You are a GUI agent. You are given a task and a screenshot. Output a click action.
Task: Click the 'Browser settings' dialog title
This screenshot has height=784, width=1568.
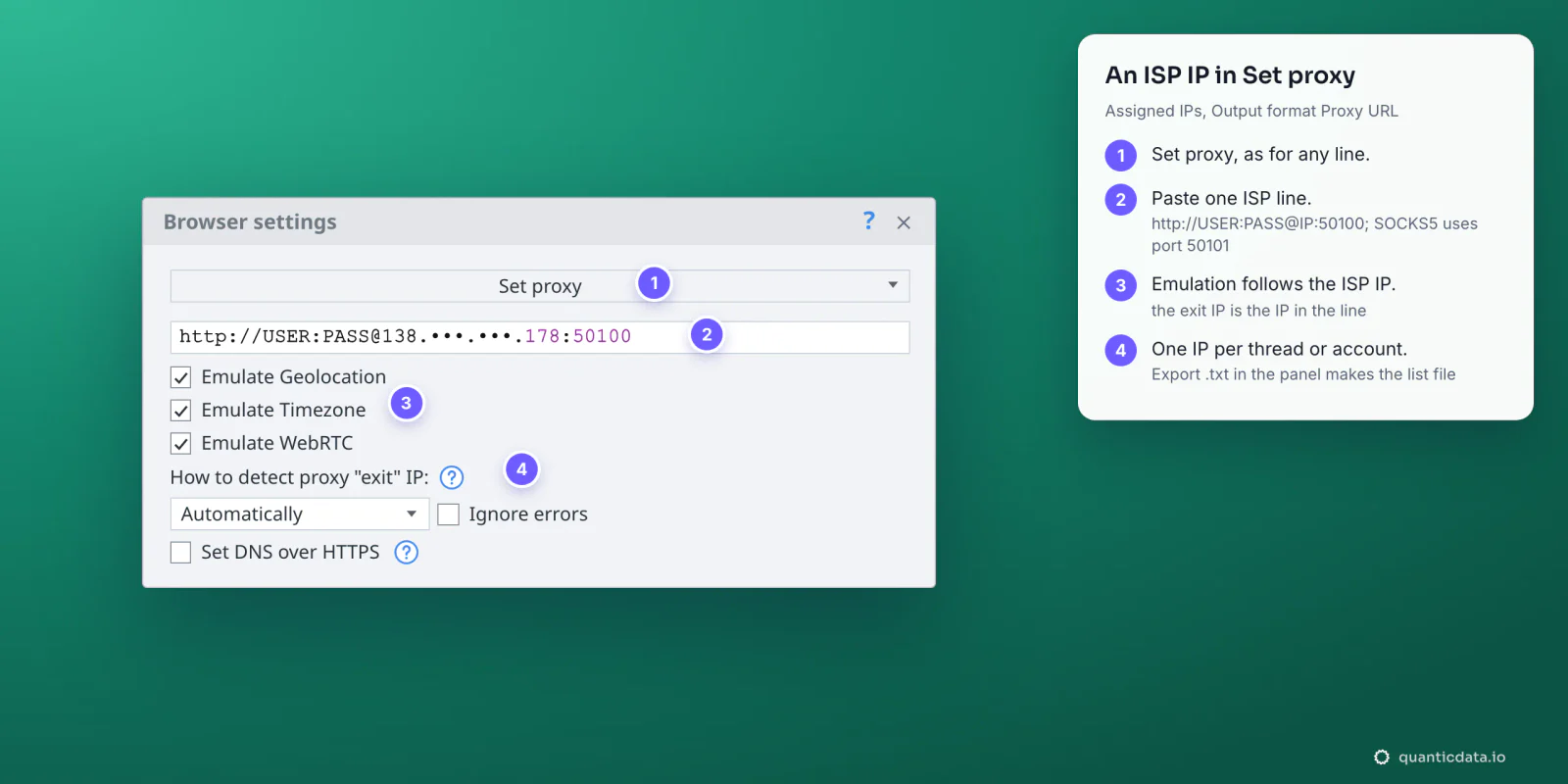[x=250, y=222]
